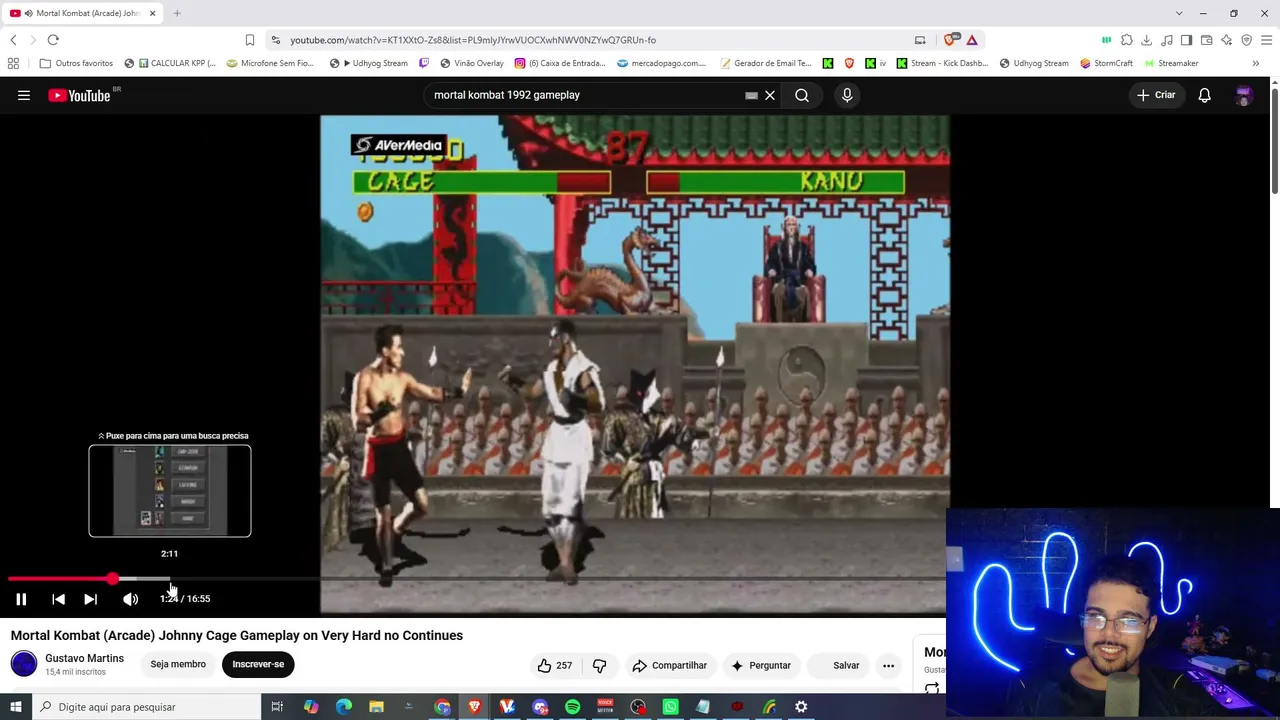Pause the video
Image resolution: width=1280 pixels, height=720 pixels.
pyautogui.click(x=21, y=599)
